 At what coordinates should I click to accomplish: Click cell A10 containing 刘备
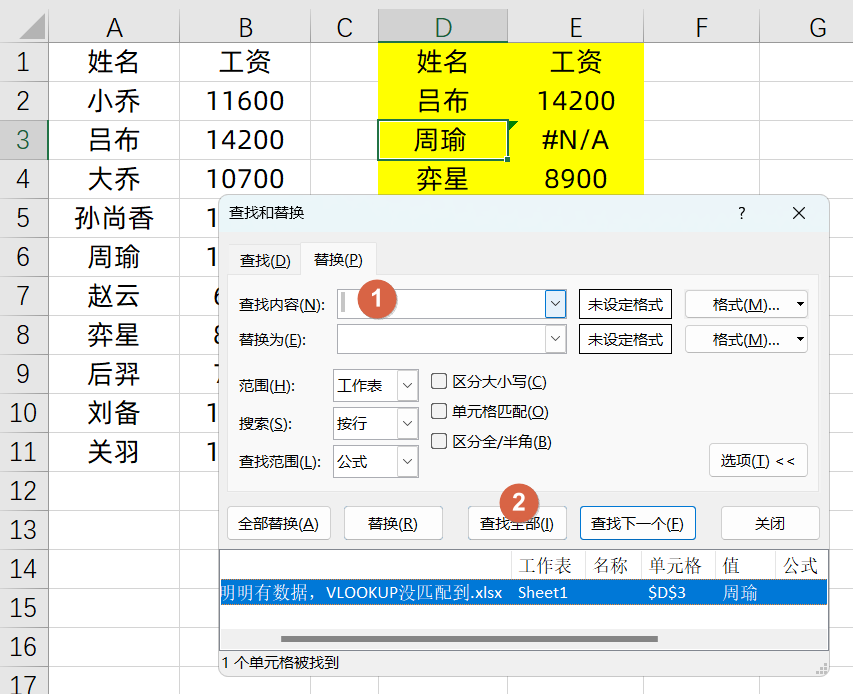click(114, 413)
